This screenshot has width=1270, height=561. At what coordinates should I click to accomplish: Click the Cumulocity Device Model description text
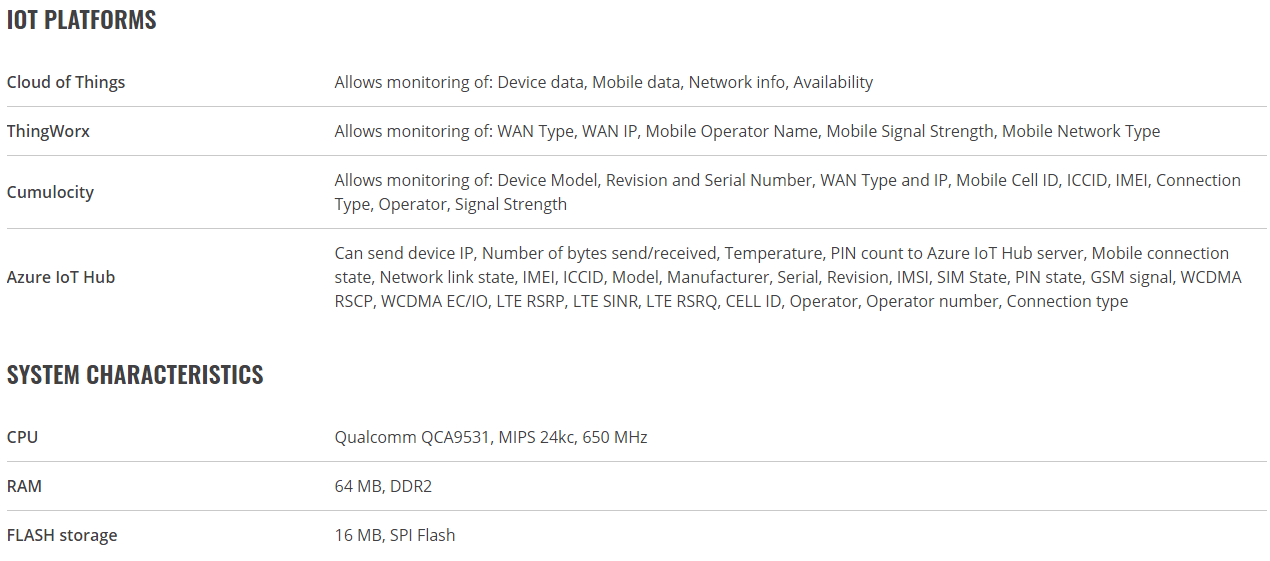coord(788,192)
